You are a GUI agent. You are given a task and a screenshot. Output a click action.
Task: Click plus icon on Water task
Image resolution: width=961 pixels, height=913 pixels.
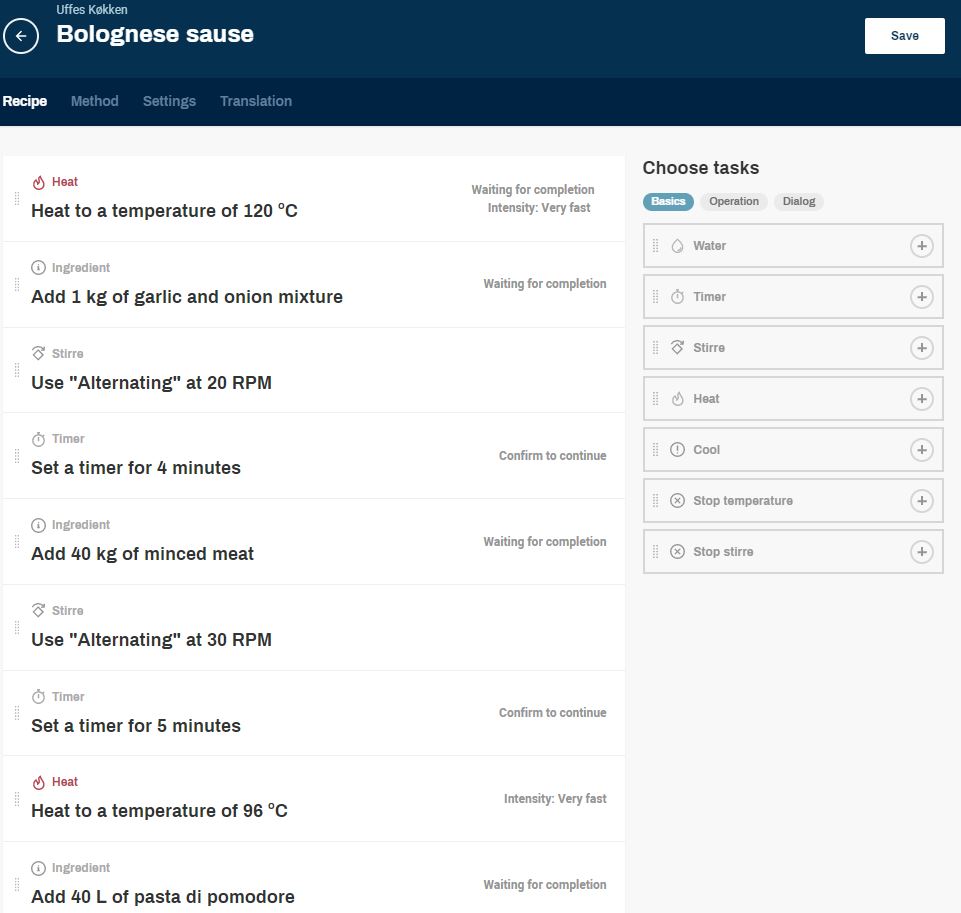point(921,246)
